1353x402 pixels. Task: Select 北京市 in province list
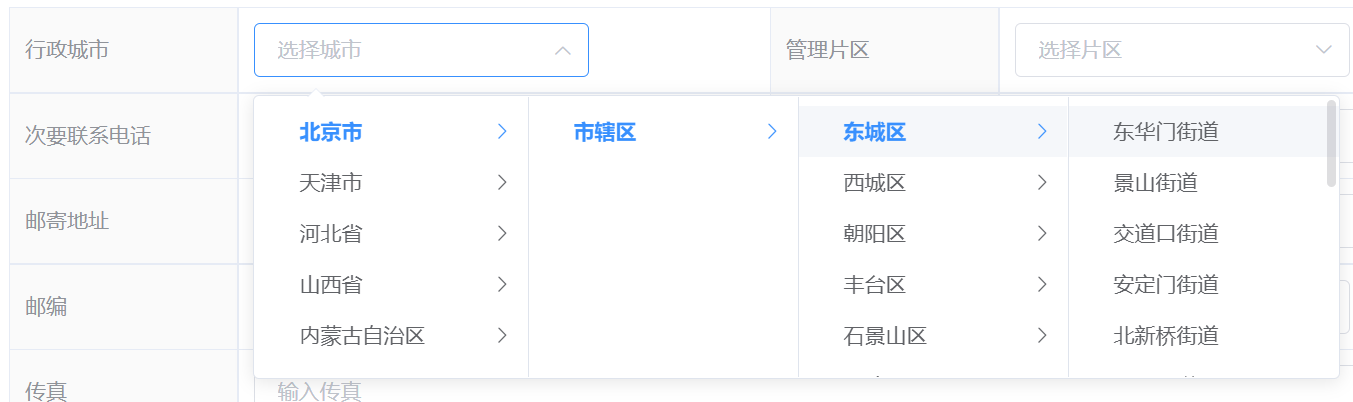tap(331, 131)
